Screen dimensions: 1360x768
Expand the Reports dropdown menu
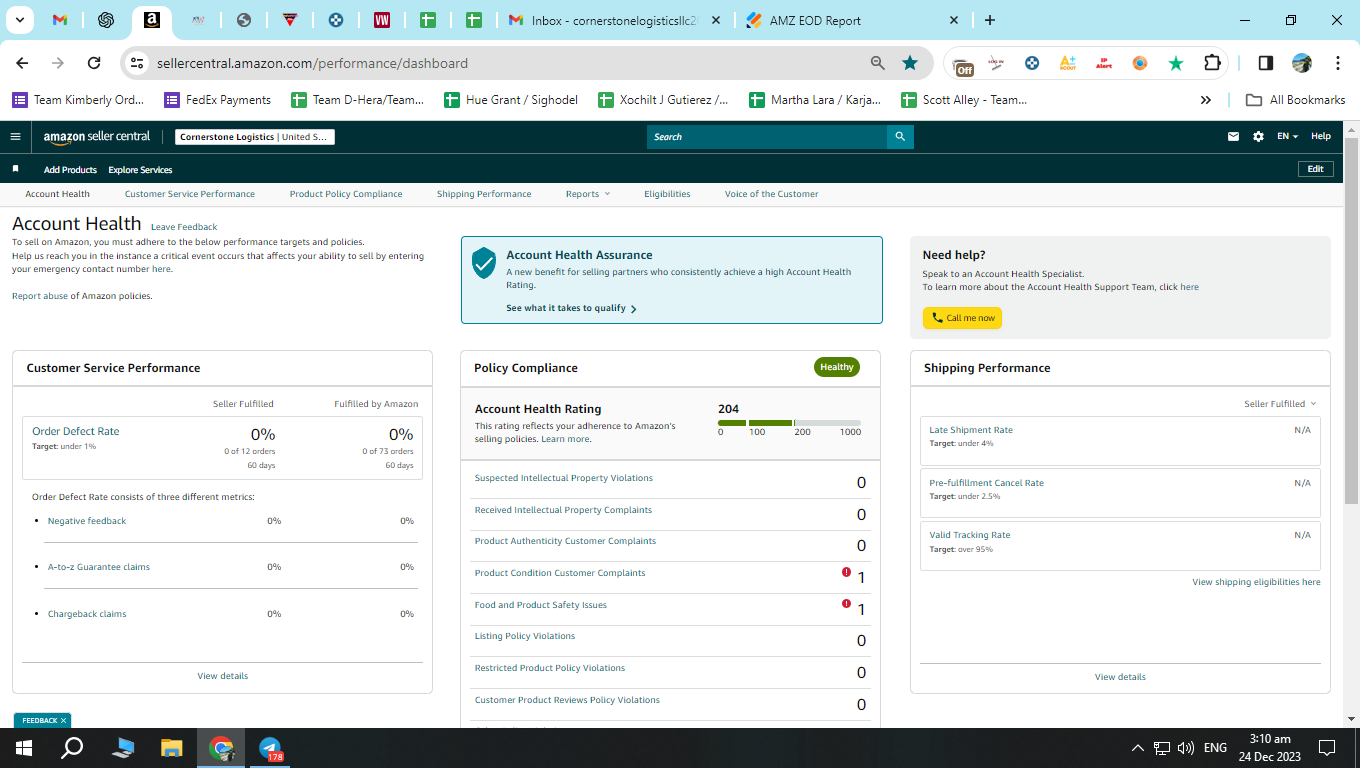[587, 194]
